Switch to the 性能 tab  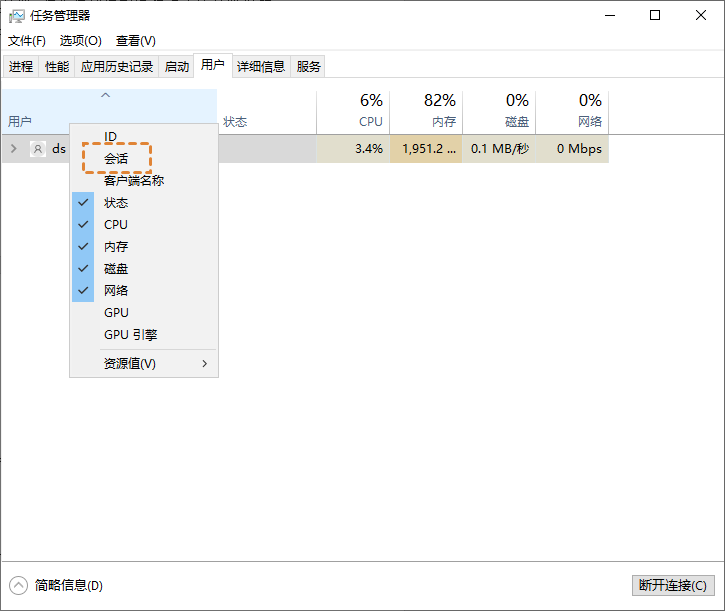[x=57, y=67]
